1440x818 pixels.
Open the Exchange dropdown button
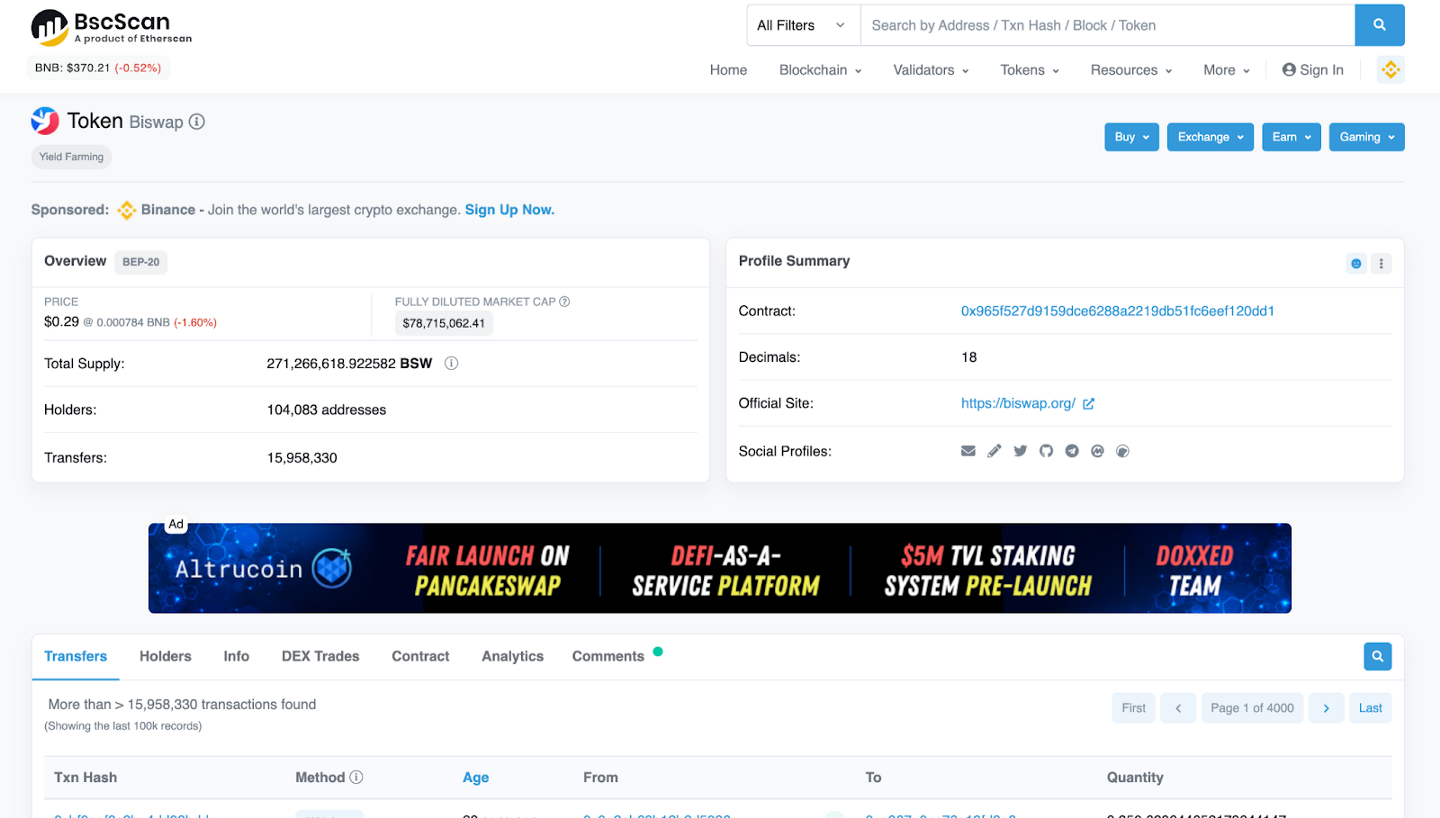click(x=1210, y=137)
